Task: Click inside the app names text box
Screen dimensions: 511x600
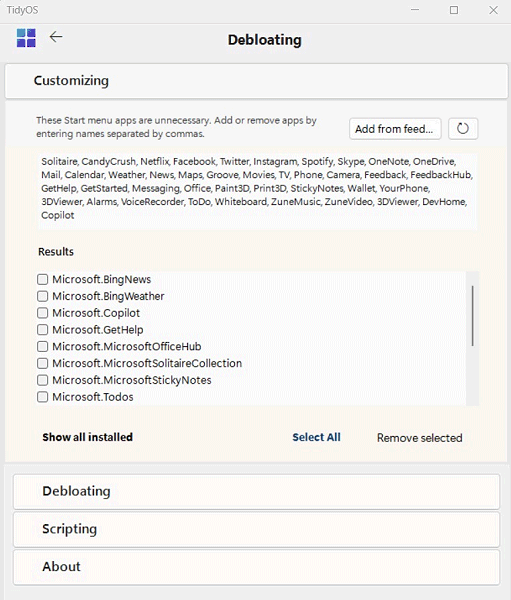Action: [257, 191]
